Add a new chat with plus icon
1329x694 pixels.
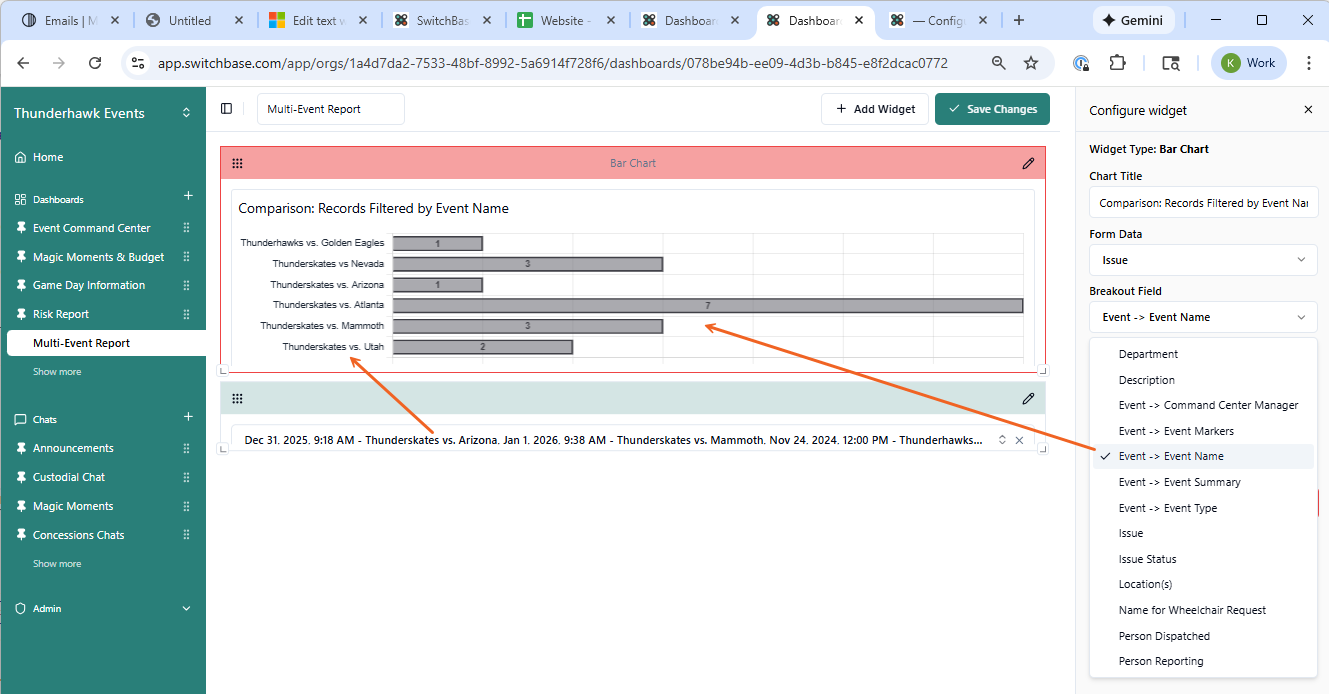(188, 417)
